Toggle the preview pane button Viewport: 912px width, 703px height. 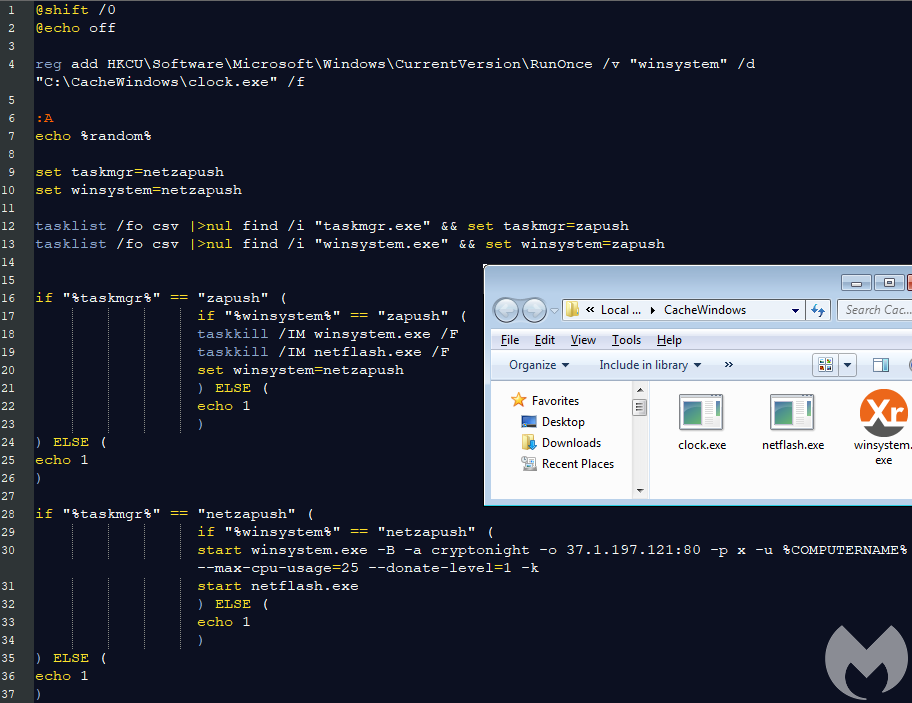tap(881, 365)
